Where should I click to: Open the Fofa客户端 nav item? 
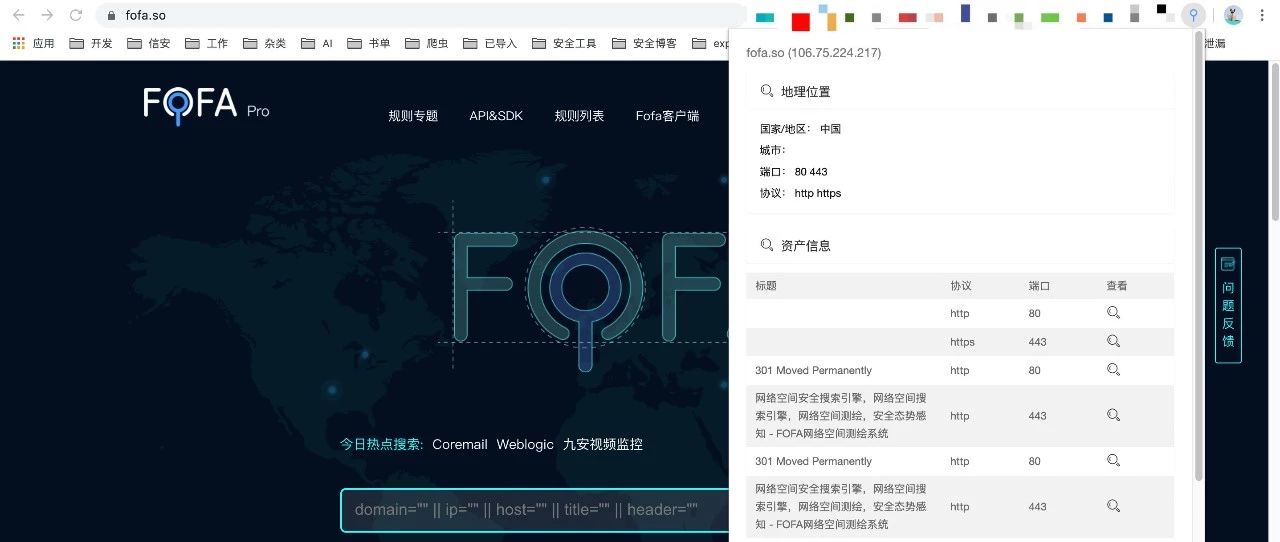[x=667, y=116]
